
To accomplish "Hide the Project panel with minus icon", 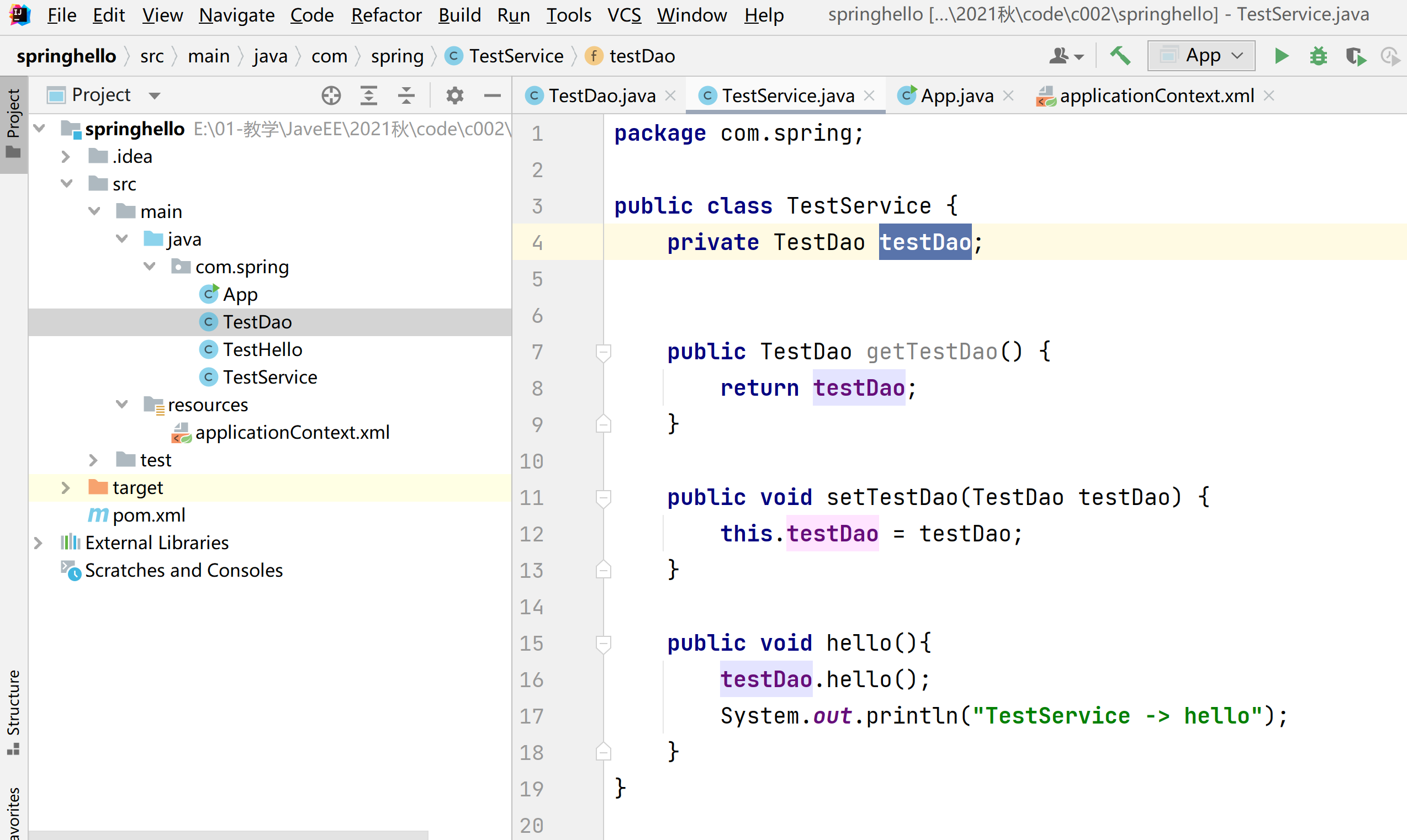I will click(492, 95).
